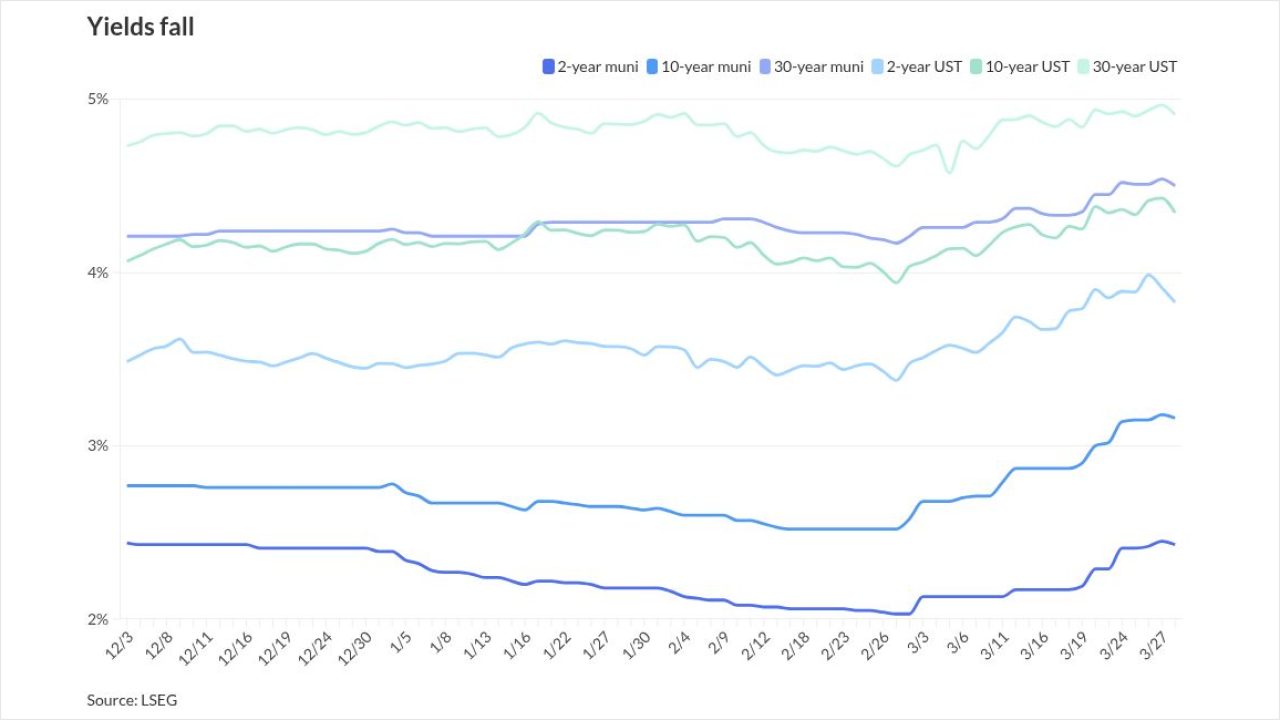Toggle the "2-year UST" legend text
This screenshot has width=1280, height=720.
click(x=924, y=67)
